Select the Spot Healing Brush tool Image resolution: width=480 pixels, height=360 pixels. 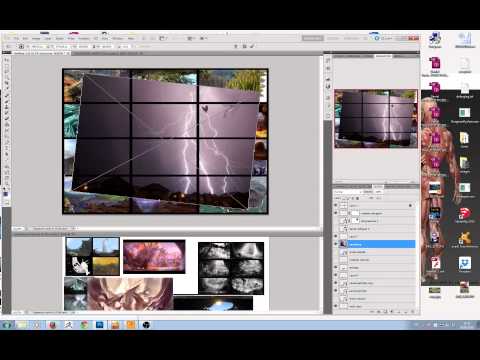(6, 97)
